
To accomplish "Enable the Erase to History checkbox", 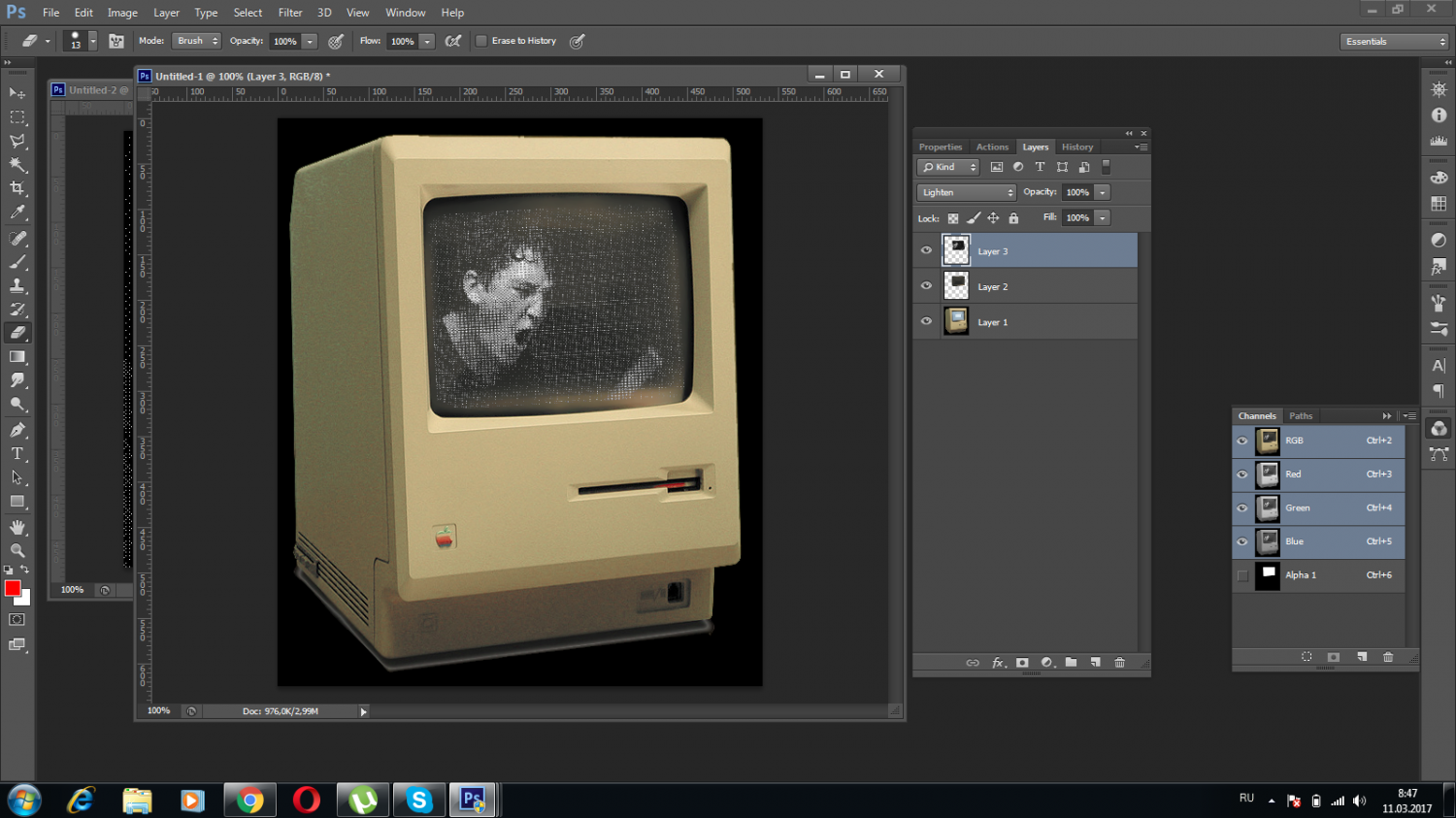I will pos(481,41).
